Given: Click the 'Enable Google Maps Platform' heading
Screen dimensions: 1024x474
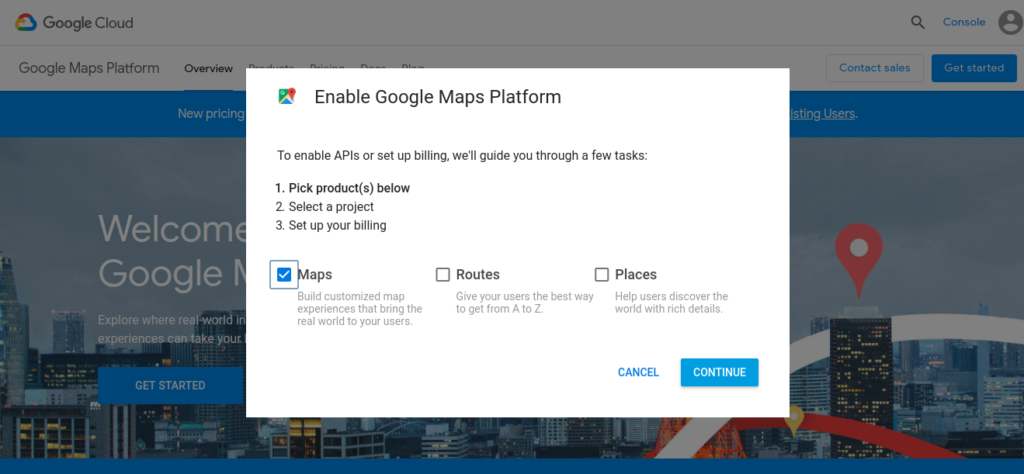Looking at the screenshot, I should coord(438,97).
